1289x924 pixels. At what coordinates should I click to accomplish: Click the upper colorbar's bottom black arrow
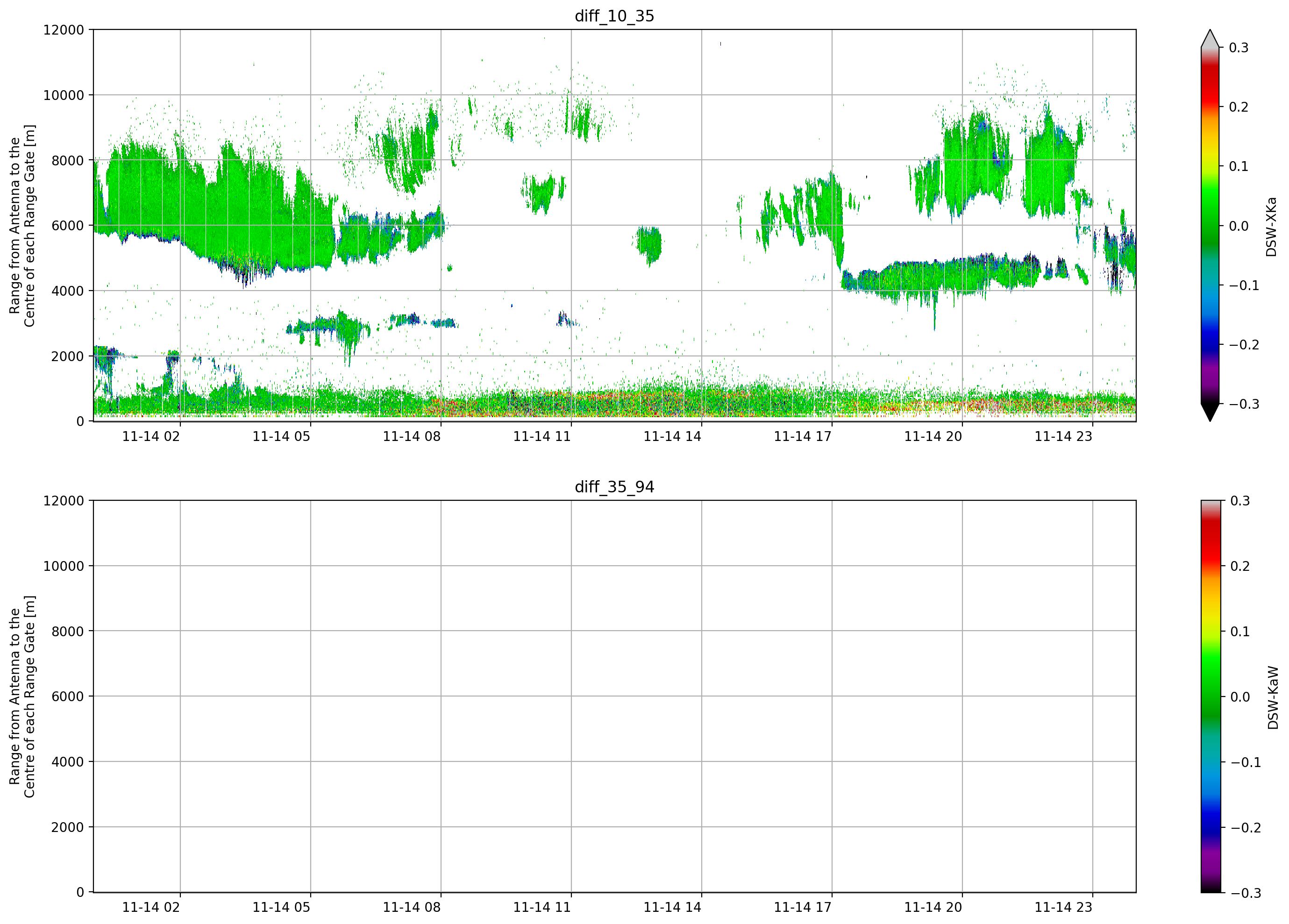click(1210, 412)
